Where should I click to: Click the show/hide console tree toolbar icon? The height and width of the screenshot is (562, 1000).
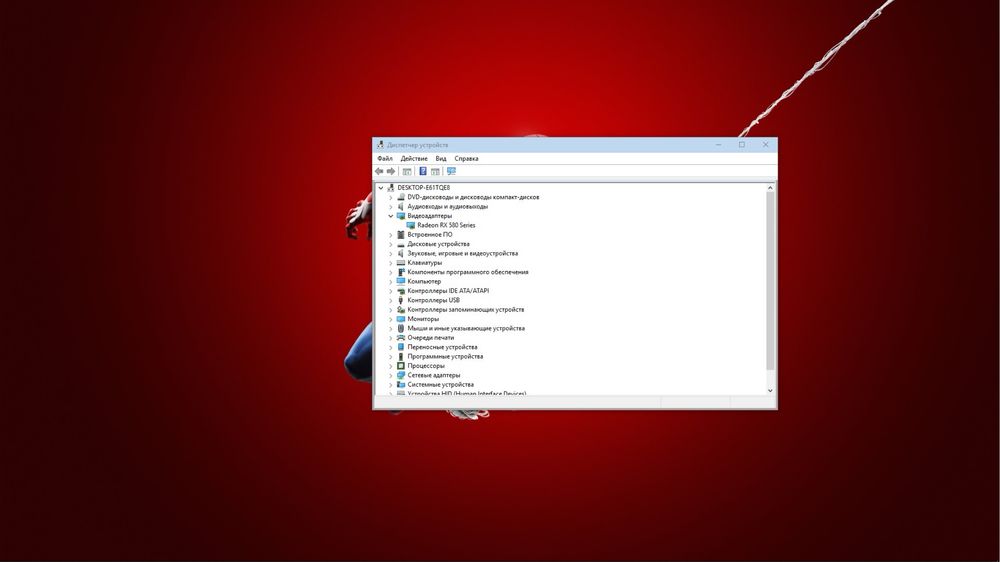(407, 171)
